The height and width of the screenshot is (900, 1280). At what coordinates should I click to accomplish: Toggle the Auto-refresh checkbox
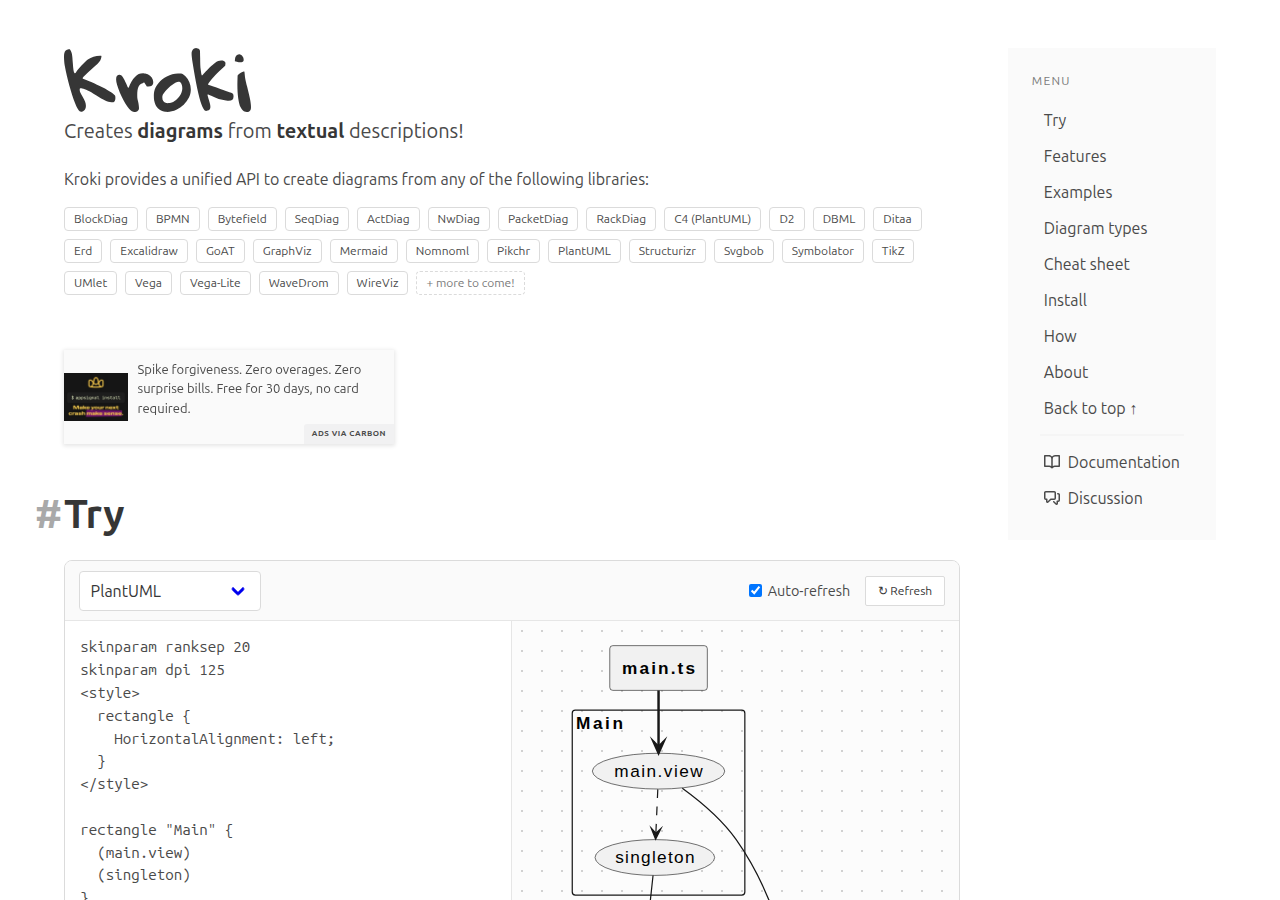756,591
